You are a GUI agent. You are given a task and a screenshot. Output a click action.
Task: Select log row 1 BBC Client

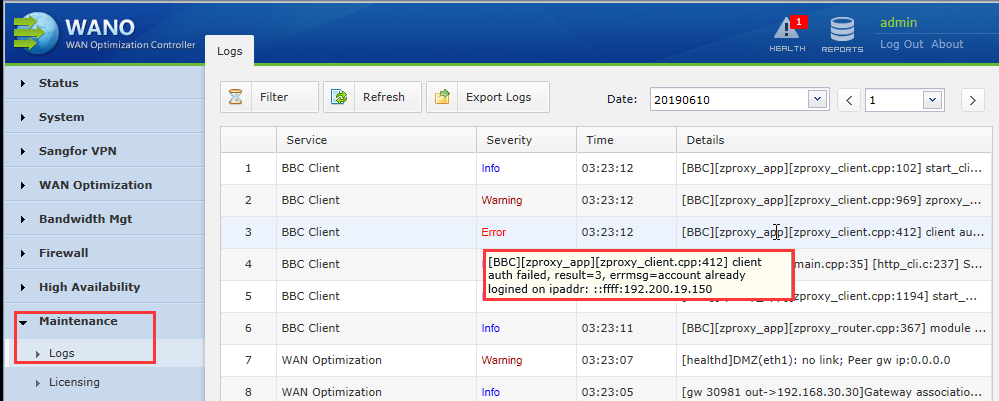[311, 168]
